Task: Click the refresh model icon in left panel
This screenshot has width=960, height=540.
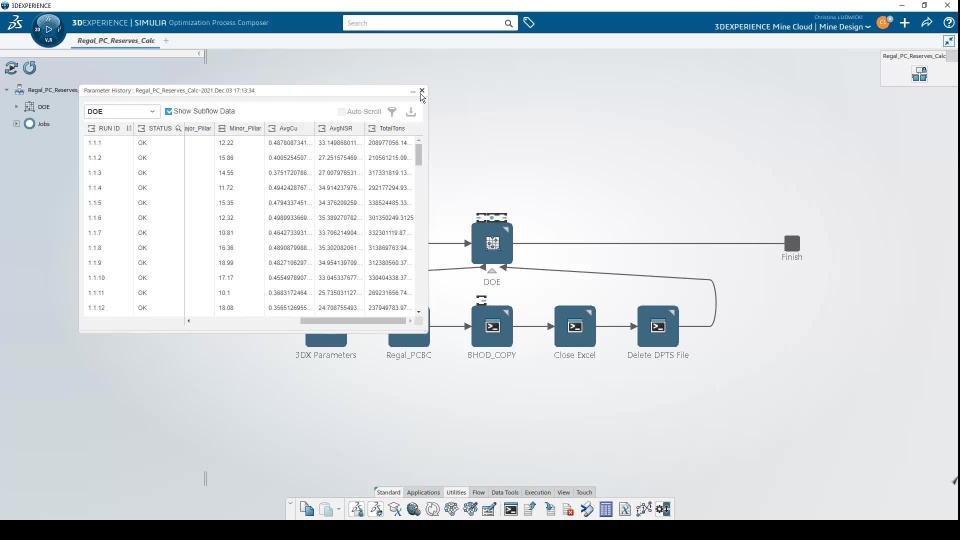Action: tap(11, 67)
